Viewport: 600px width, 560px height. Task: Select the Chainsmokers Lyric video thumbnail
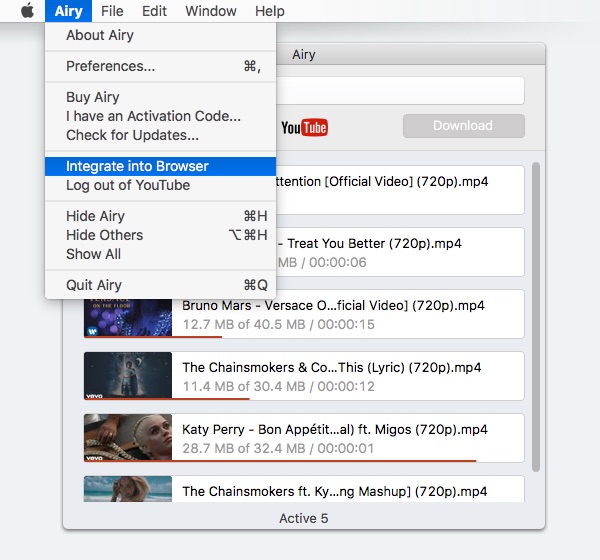pyautogui.click(x=128, y=376)
